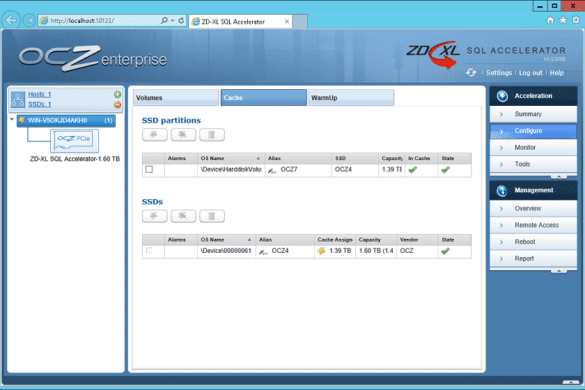
Task: Click the SSDs: 1 link
Action: point(40,104)
